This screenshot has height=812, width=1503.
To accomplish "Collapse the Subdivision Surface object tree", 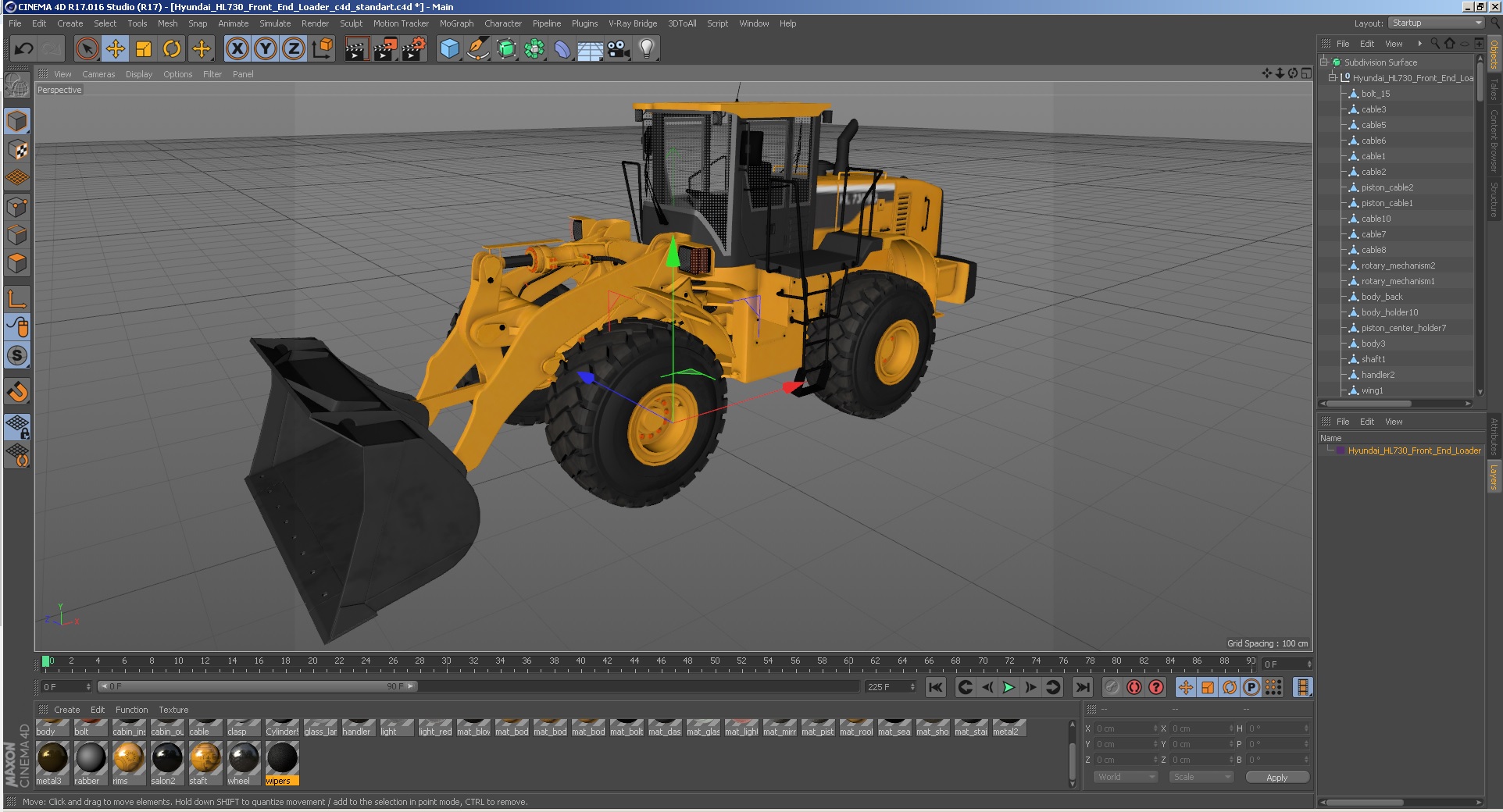I will click(x=1324, y=62).
